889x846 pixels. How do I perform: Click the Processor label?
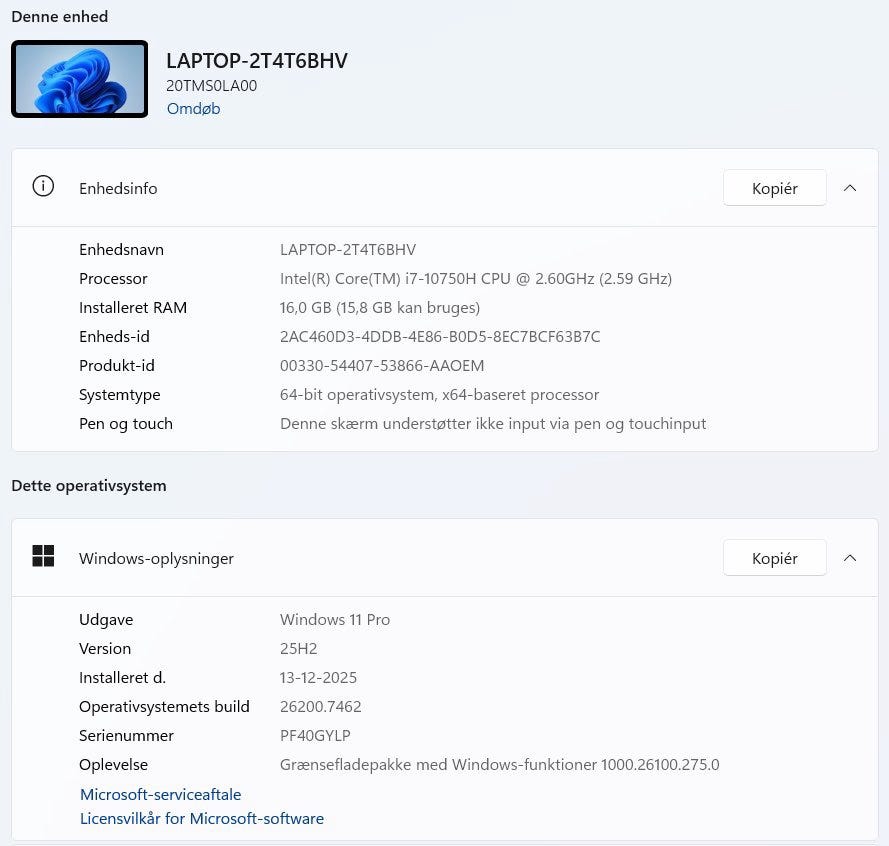[x=113, y=278]
